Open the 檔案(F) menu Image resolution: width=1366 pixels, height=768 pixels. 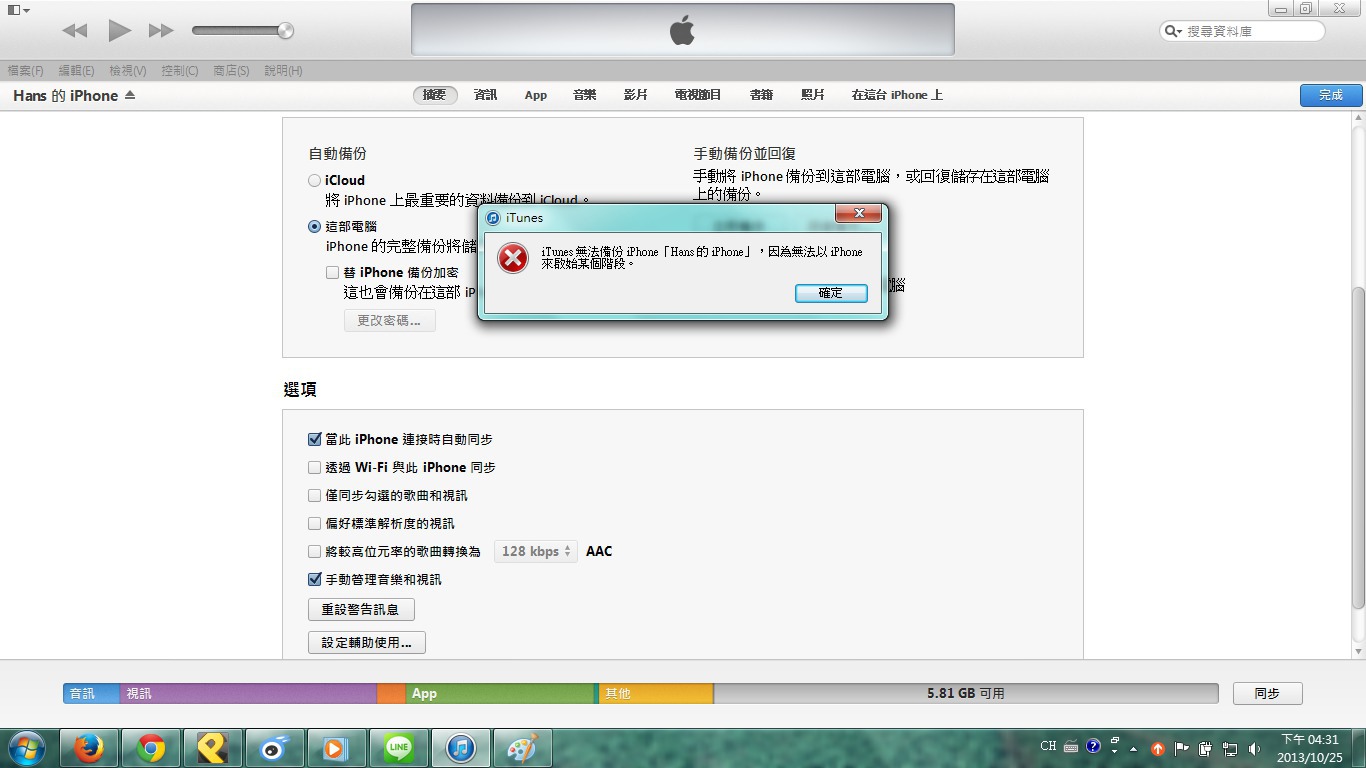[x=26, y=71]
